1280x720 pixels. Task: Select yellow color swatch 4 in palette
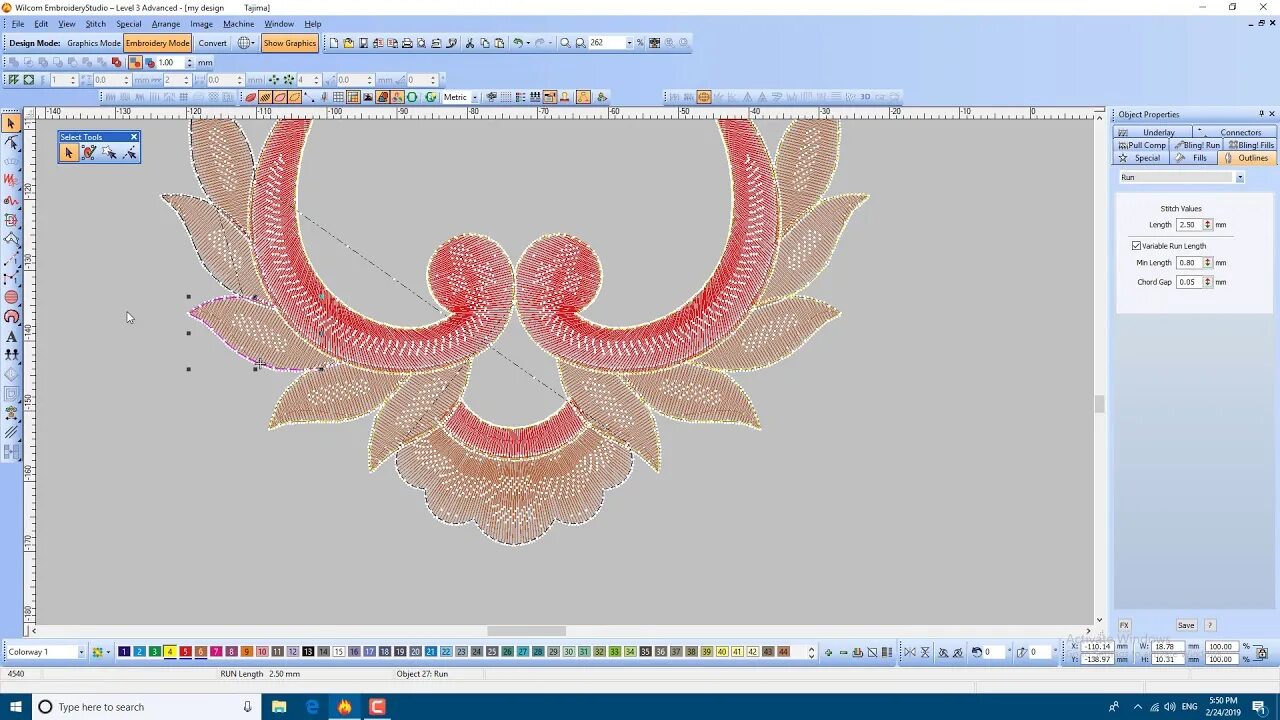(170, 652)
